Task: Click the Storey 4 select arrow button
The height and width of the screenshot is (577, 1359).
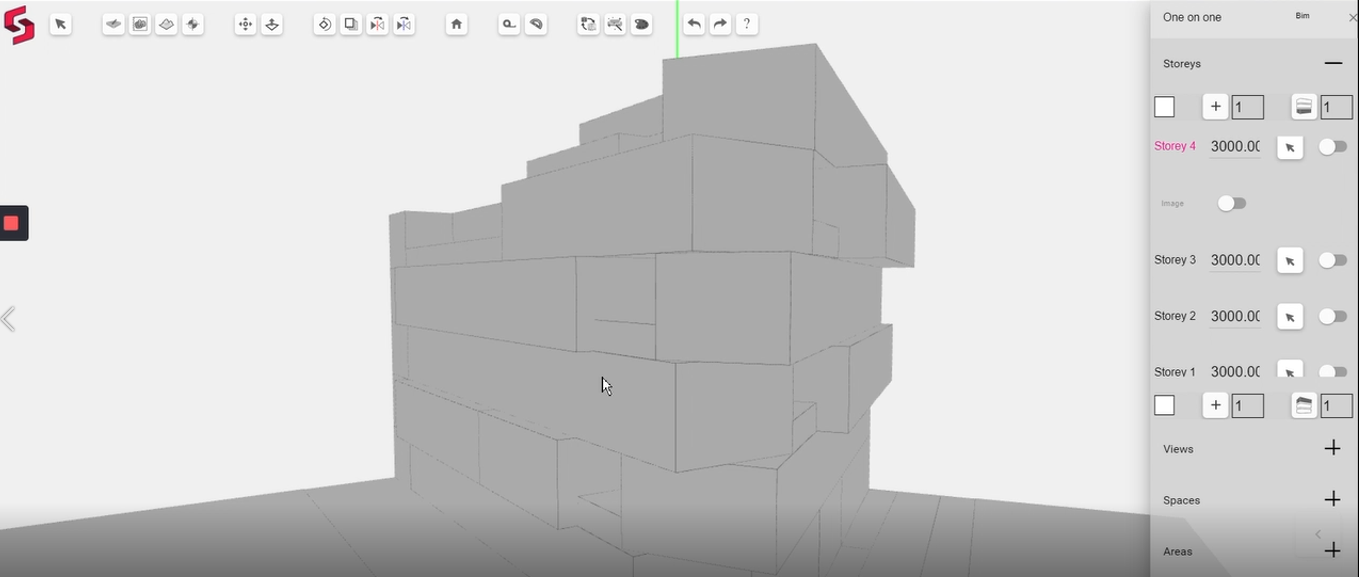Action: (x=1290, y=148)
